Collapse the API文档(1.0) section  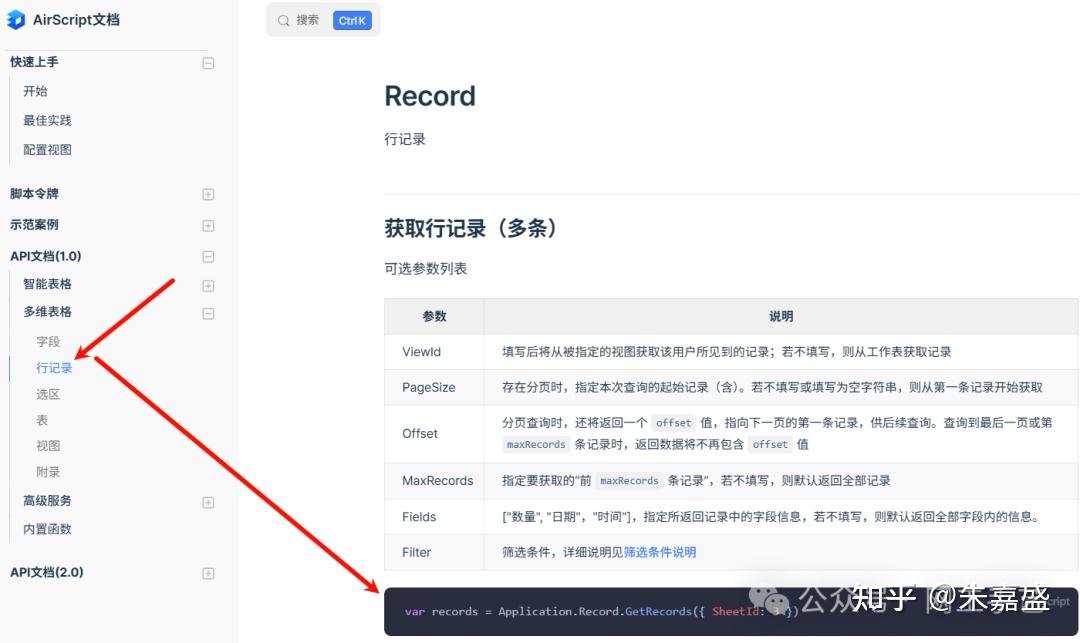208,257
